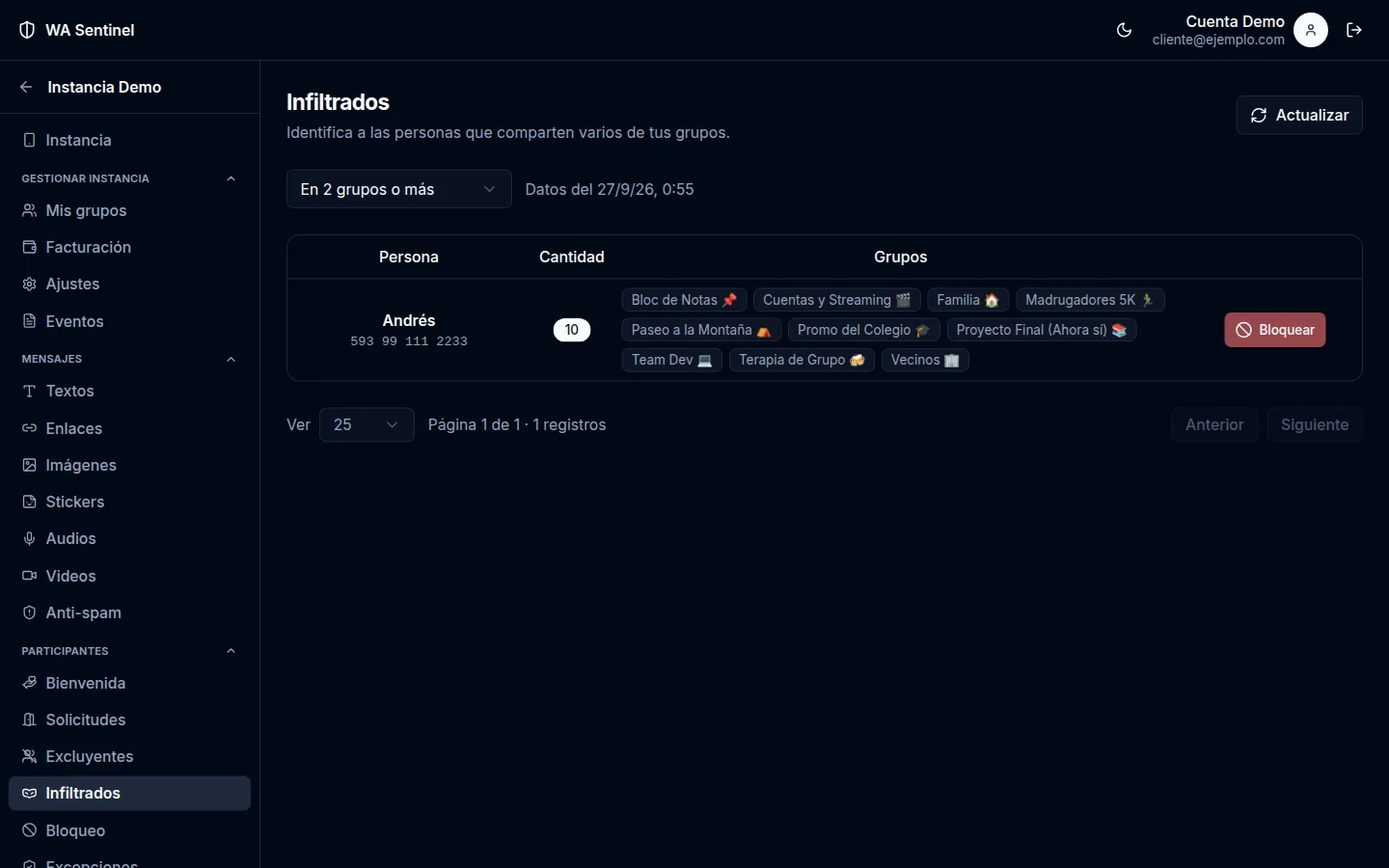Click the Actualizar button
The image size is (1389, 868).
tap(1298, 115)
